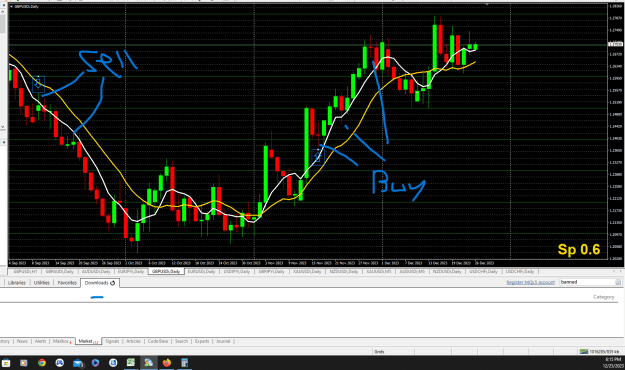Open Google Chrome from the taskbar

[x=41, y=363]
